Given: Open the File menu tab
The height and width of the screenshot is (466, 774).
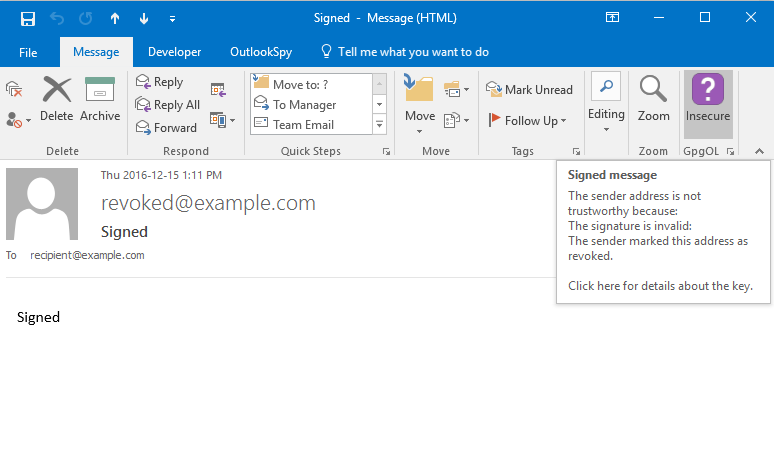Looking at the screenshot, I should 28,52.
